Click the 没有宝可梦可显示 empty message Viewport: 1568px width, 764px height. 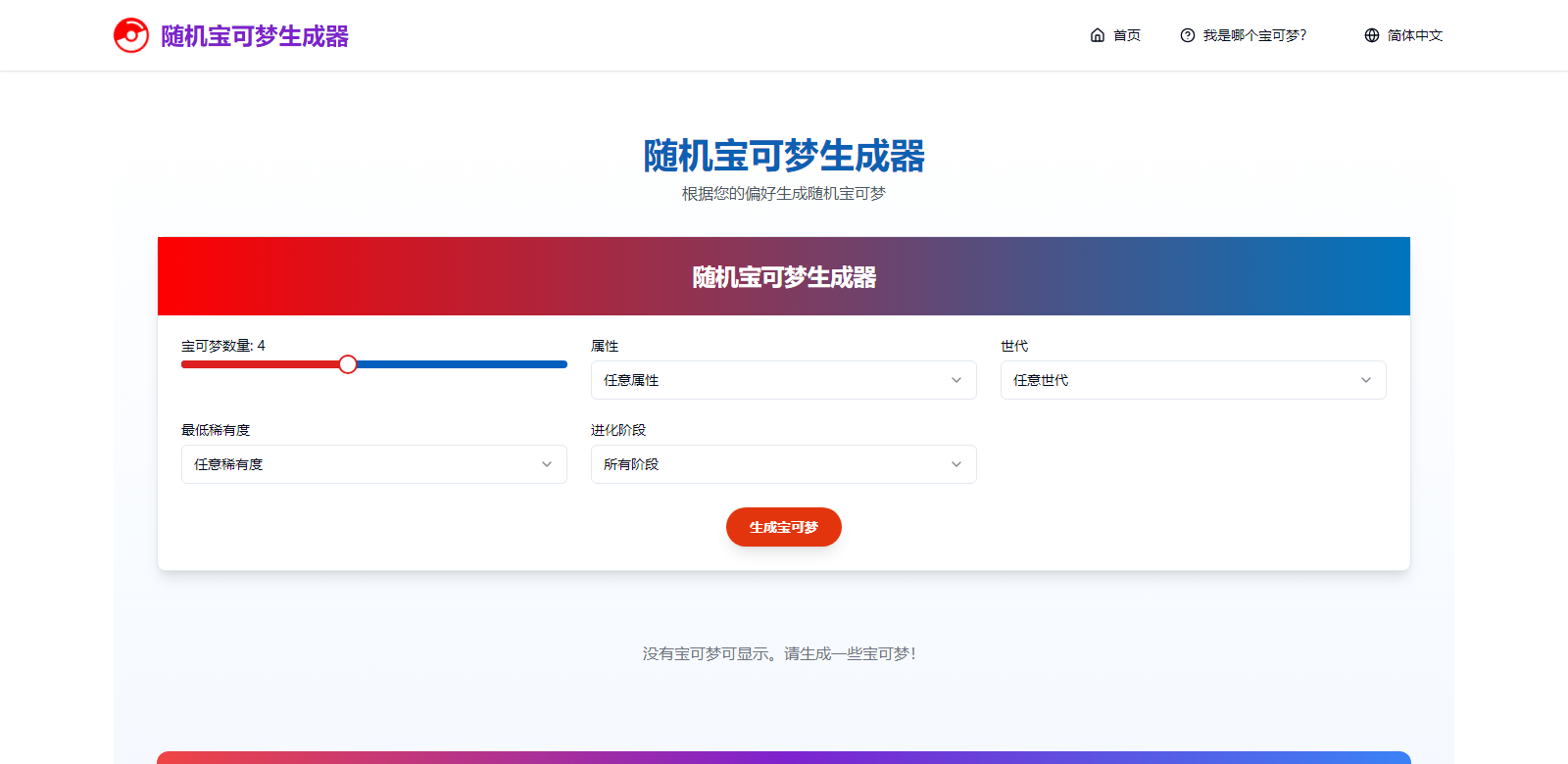[x=781, y=653]
